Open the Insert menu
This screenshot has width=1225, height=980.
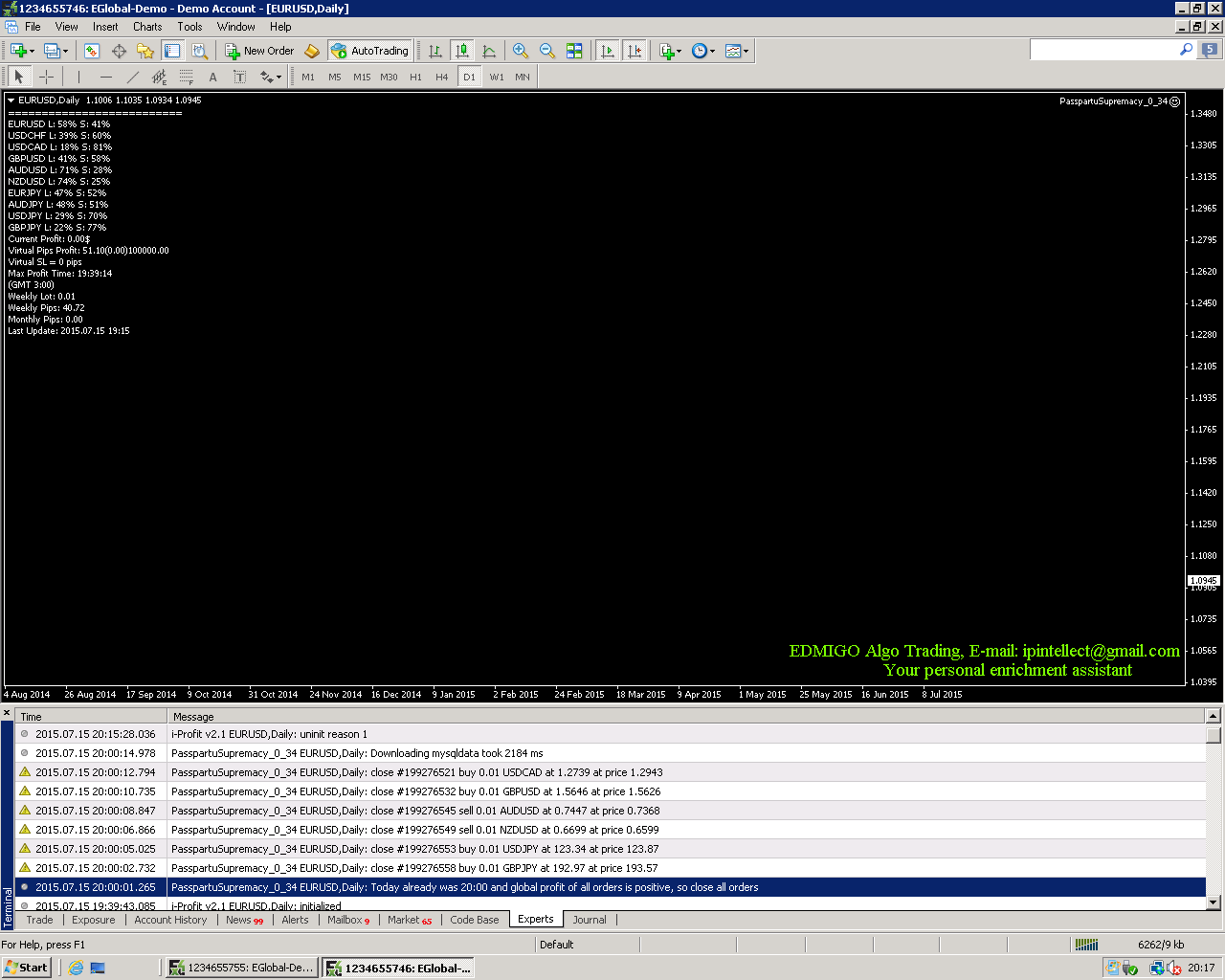[105, 27]
